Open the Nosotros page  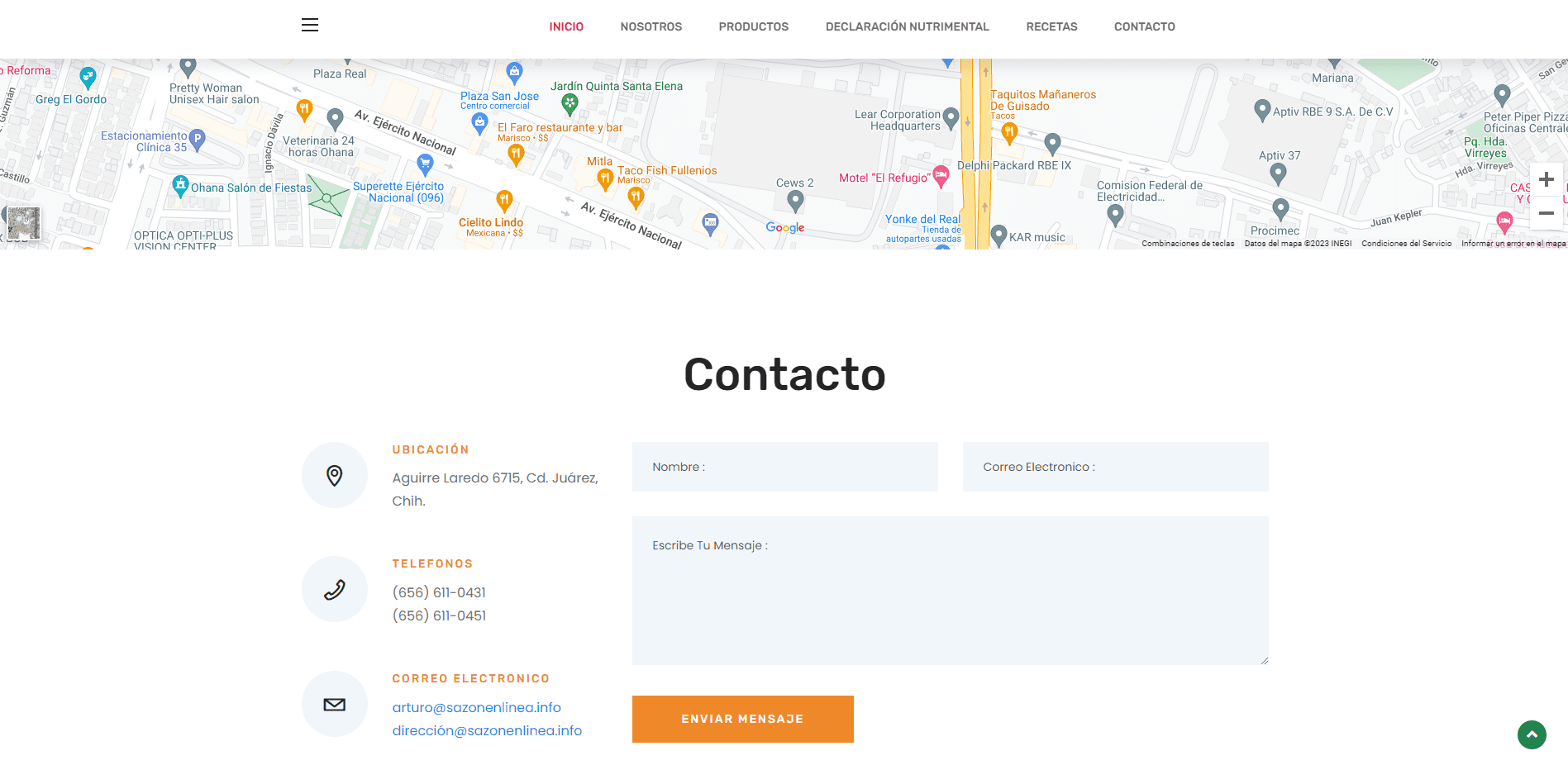tap(651, 26)
